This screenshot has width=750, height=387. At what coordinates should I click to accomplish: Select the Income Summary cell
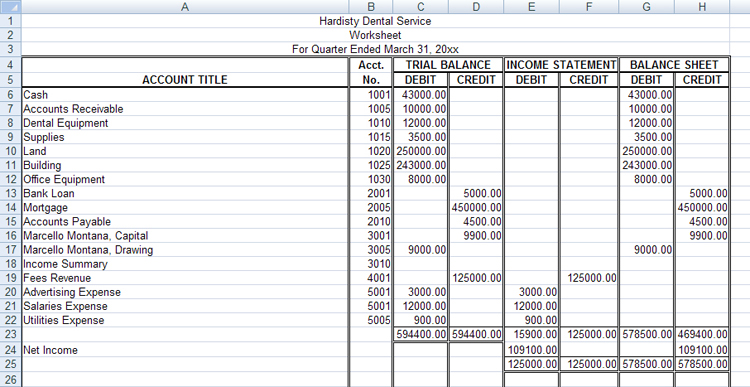point(185,264)
